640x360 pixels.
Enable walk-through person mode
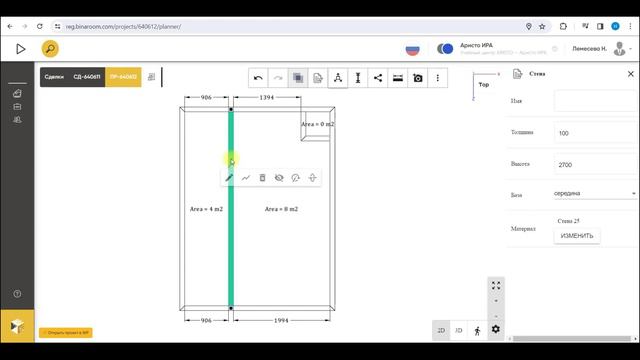pyautogui.click(x=477, y=330)
